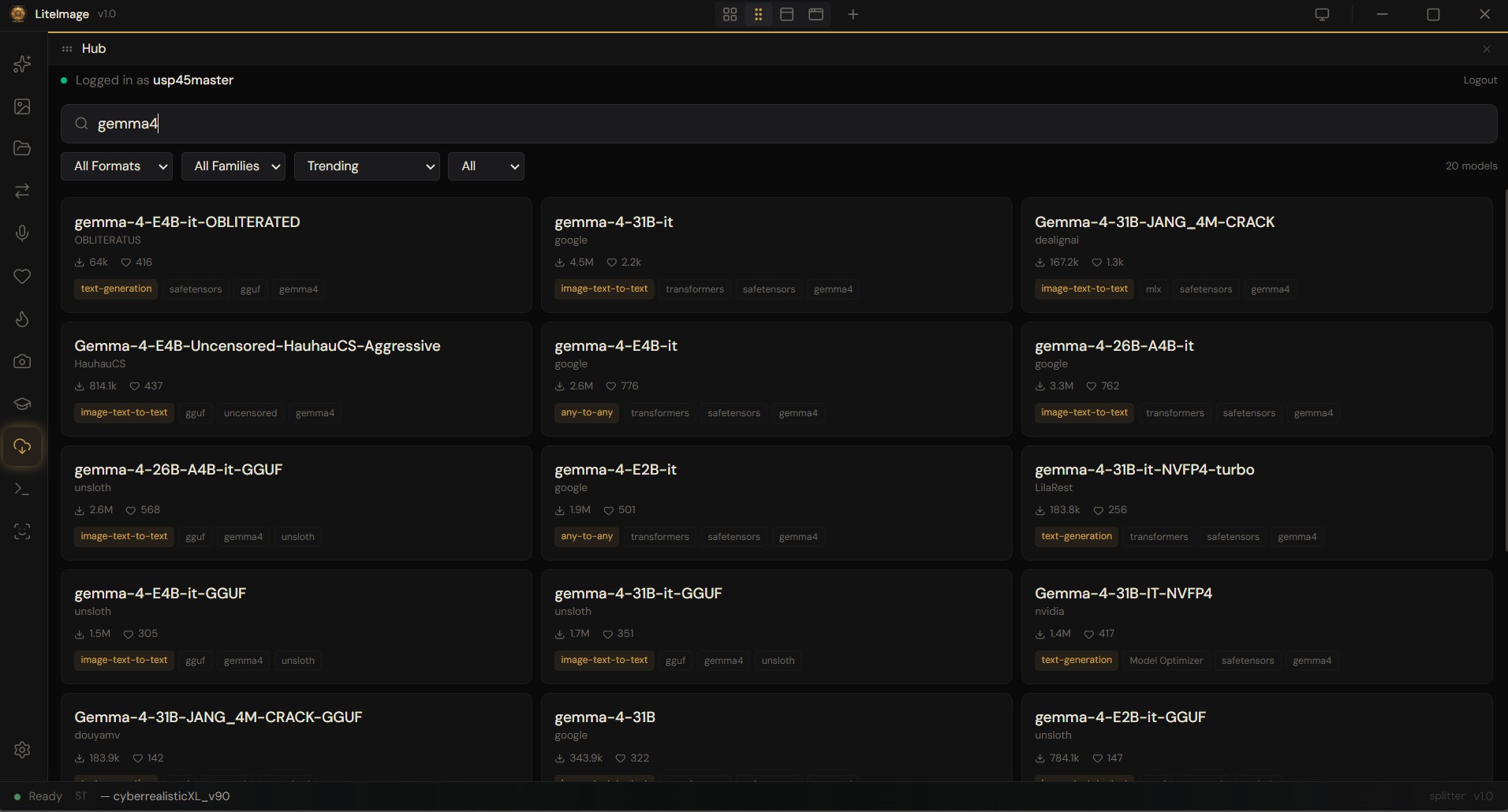Expand the All Families filter
This screenshot has width=1508, height=812.
[233, 166]
